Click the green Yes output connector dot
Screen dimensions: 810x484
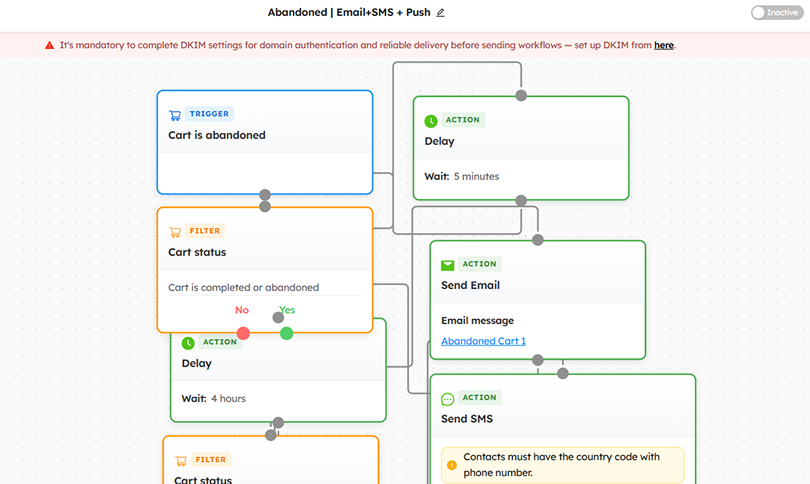click(286, 333)
